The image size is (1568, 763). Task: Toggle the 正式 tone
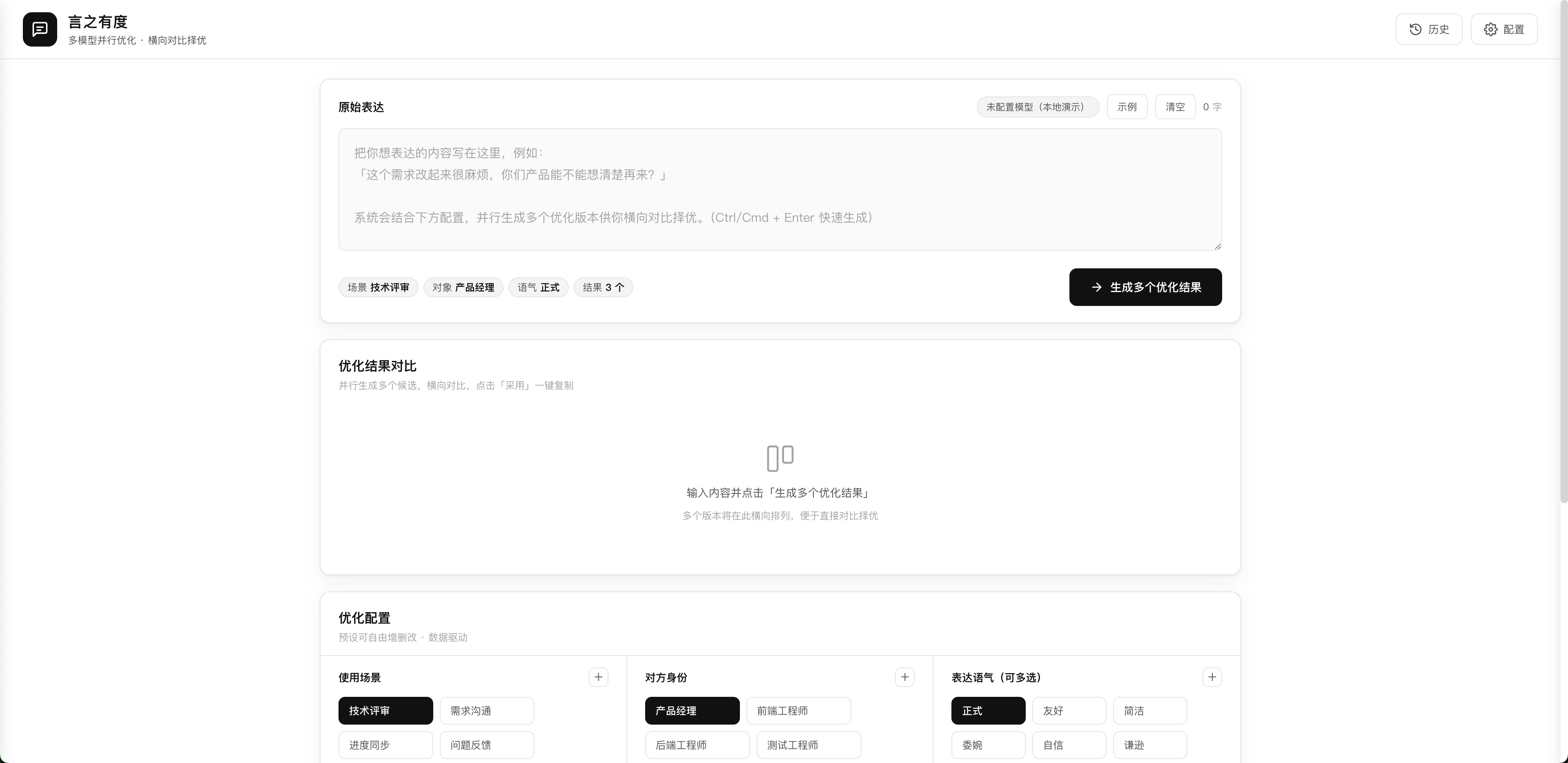click(988, 711)
